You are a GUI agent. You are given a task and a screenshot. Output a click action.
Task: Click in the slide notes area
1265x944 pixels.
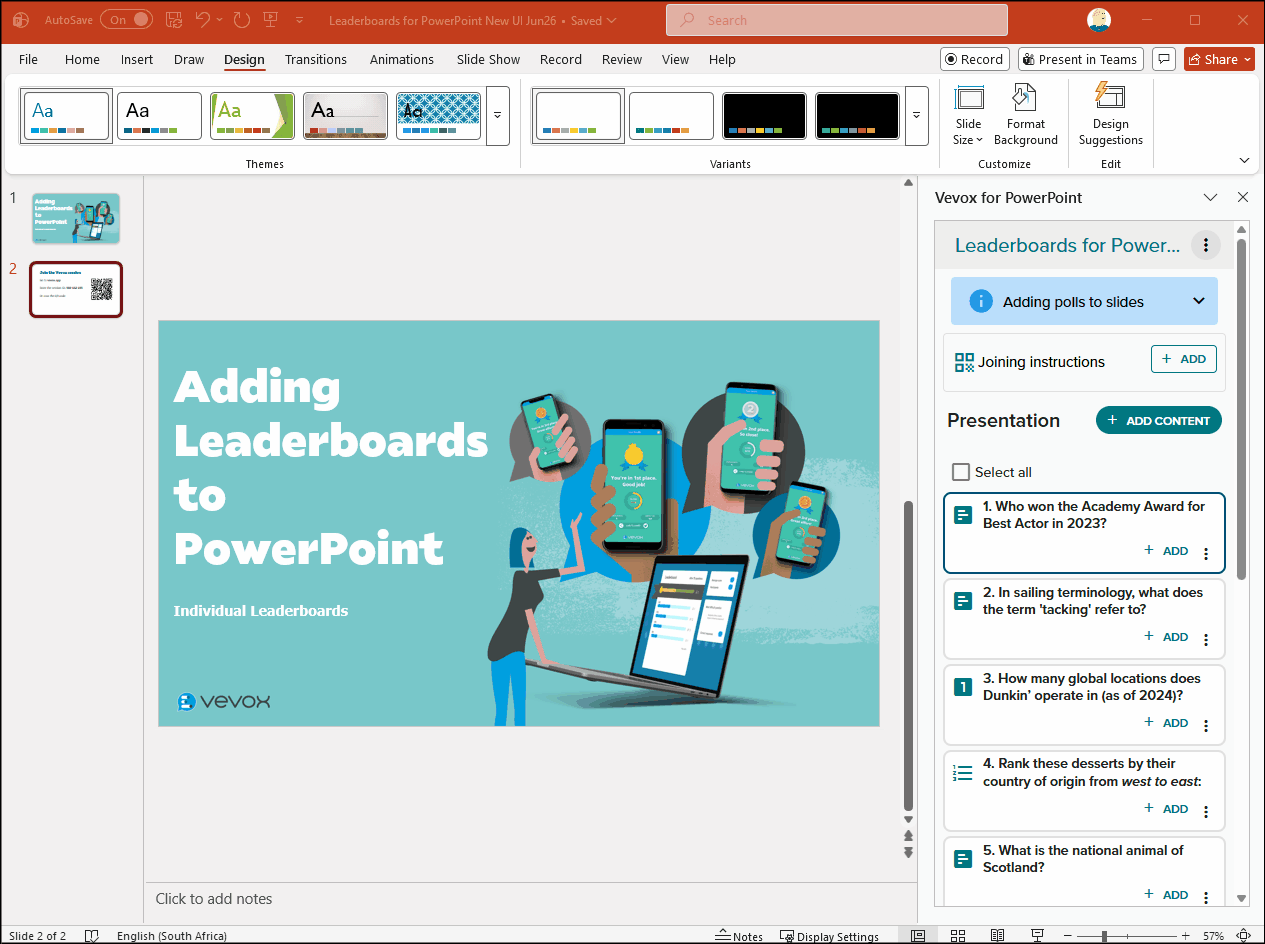click(530, 899)
